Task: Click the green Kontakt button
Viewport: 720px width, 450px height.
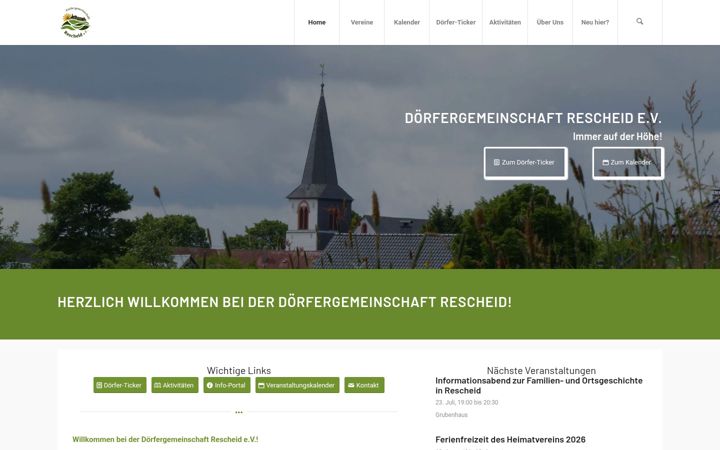Action: point(365,385)
